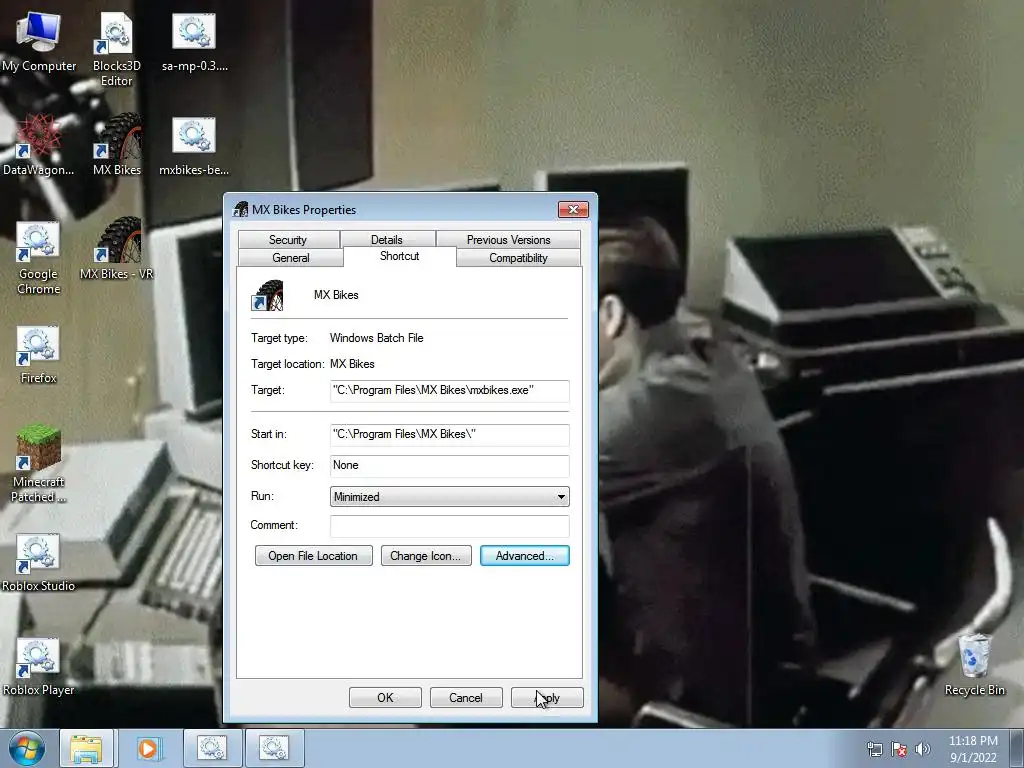Select the Blocks3D Editor desktop shortcut
Image resolution: width=1024 pixels, height=768 pixels.
(x=117, y=50)
